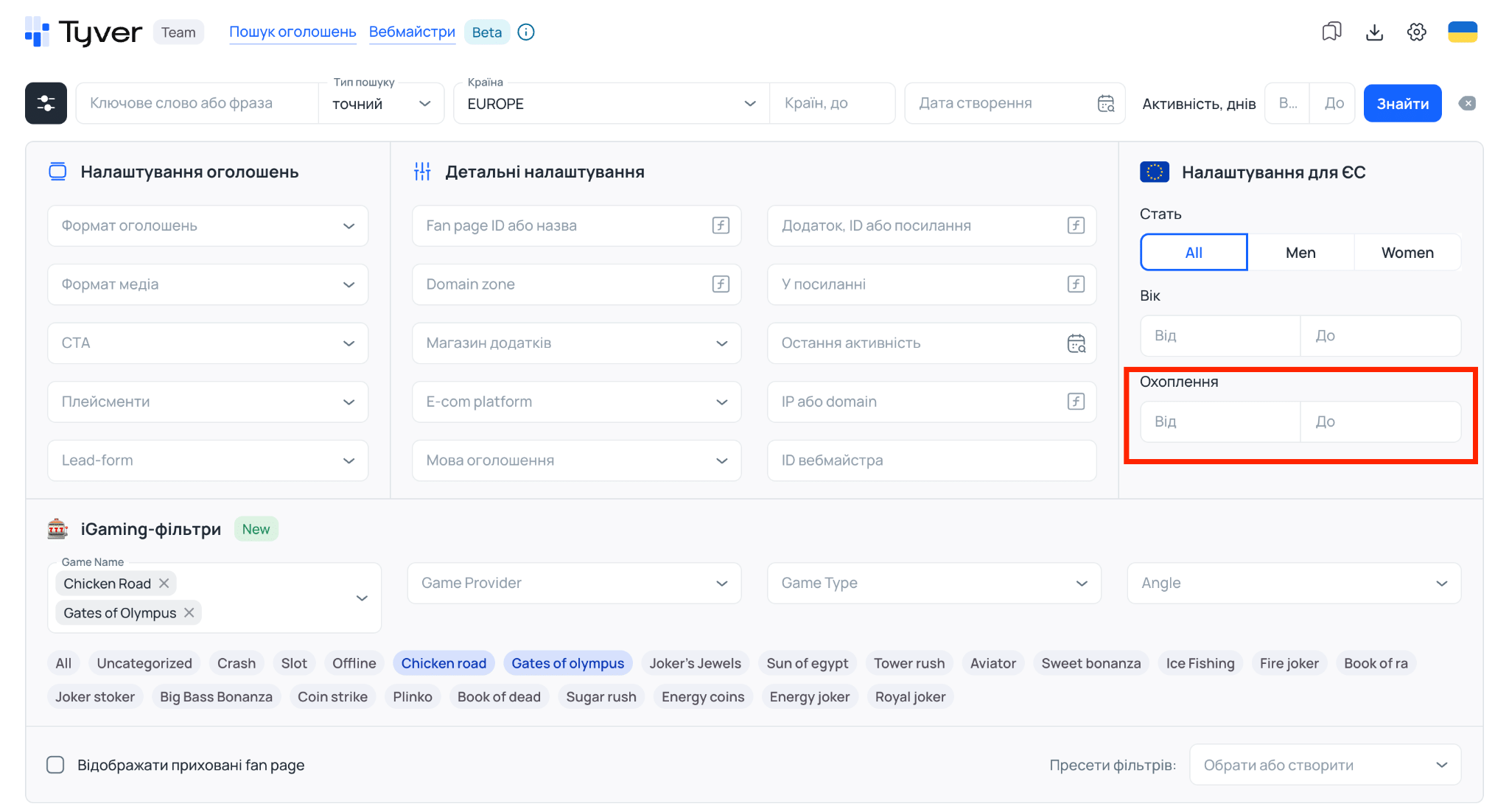Click the icon in Domain zone field
The width and height of the screenshot is (1509, 812).
click(721, 284)
